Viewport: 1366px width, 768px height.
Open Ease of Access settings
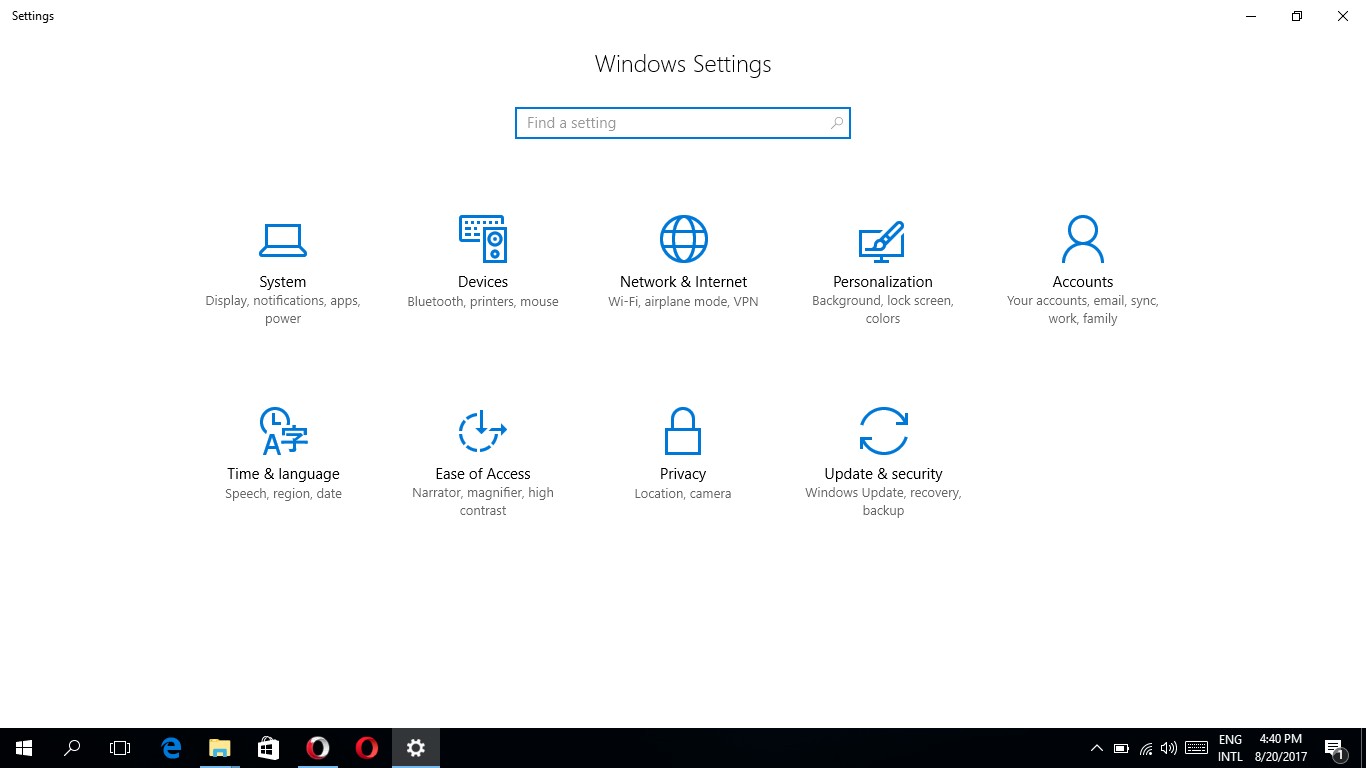point(483,463)
